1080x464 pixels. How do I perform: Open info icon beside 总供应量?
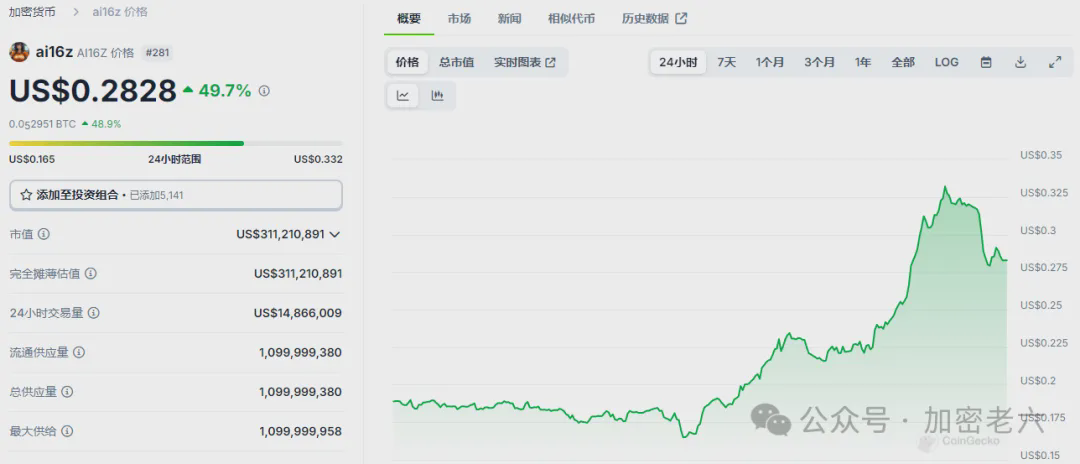tap(68, 392)
